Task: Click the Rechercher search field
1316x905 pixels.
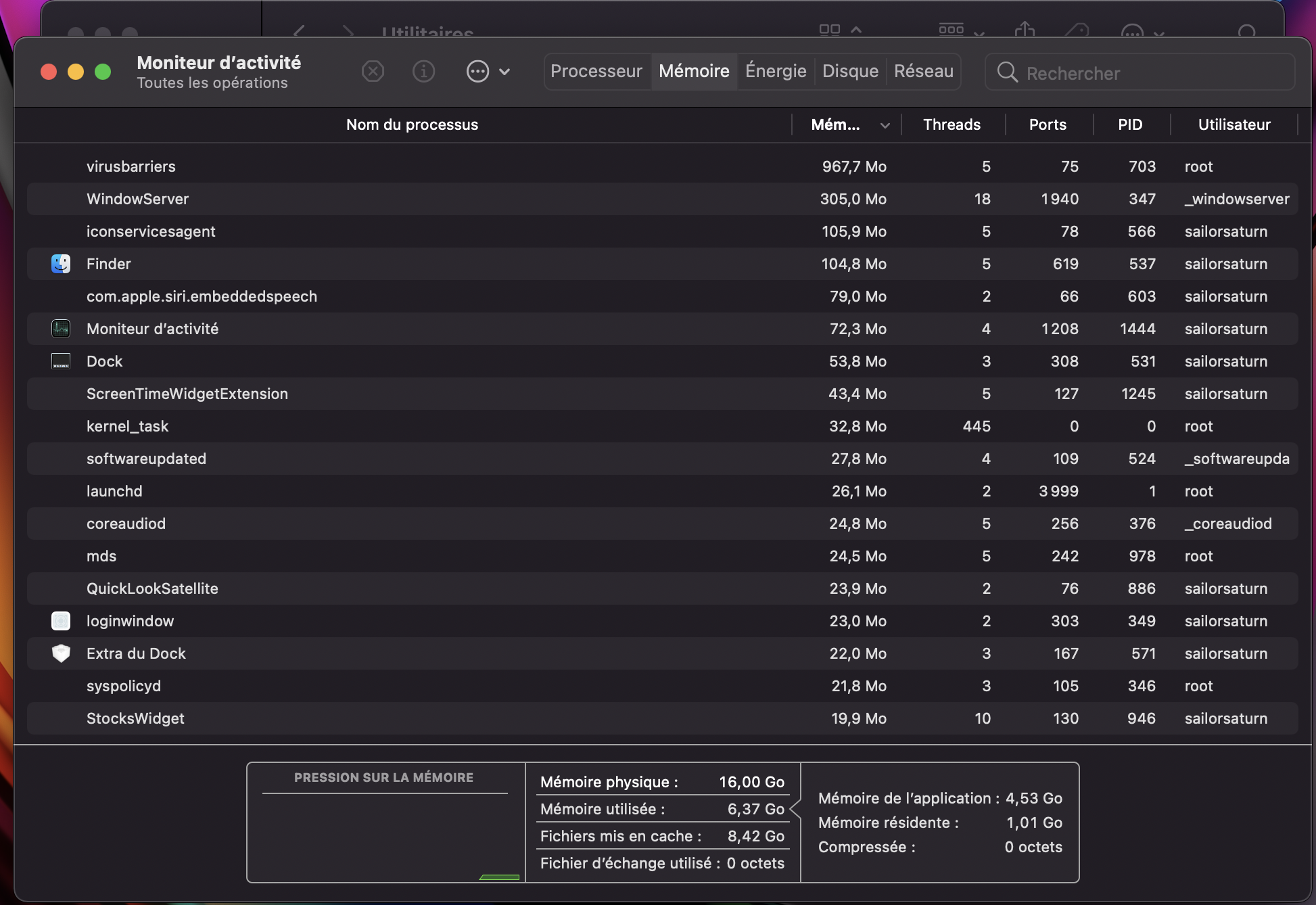Action: tap(1150, 72)
